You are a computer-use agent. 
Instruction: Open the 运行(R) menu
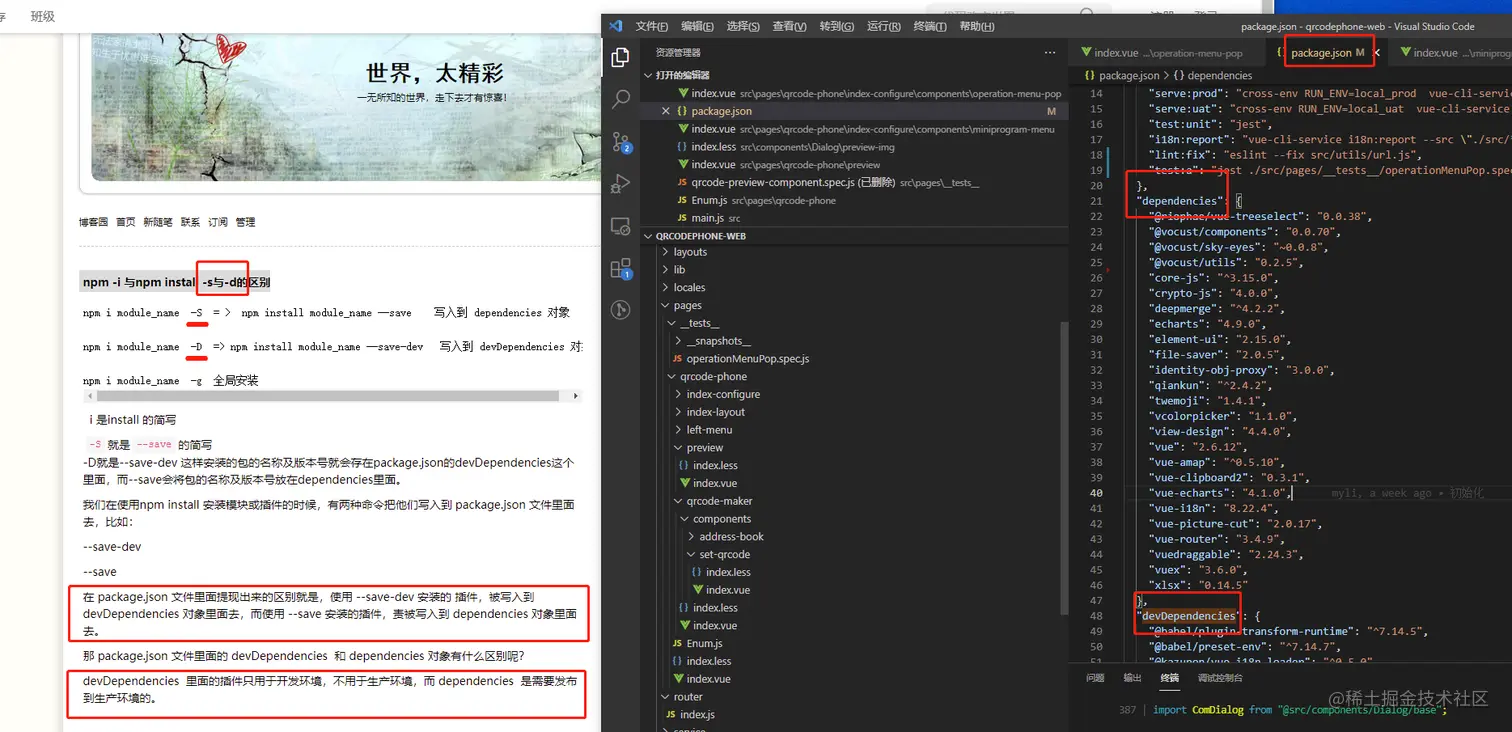(884, 27)
